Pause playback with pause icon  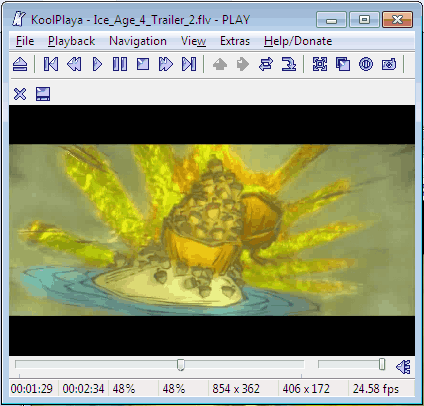click(x=120, y=64)
